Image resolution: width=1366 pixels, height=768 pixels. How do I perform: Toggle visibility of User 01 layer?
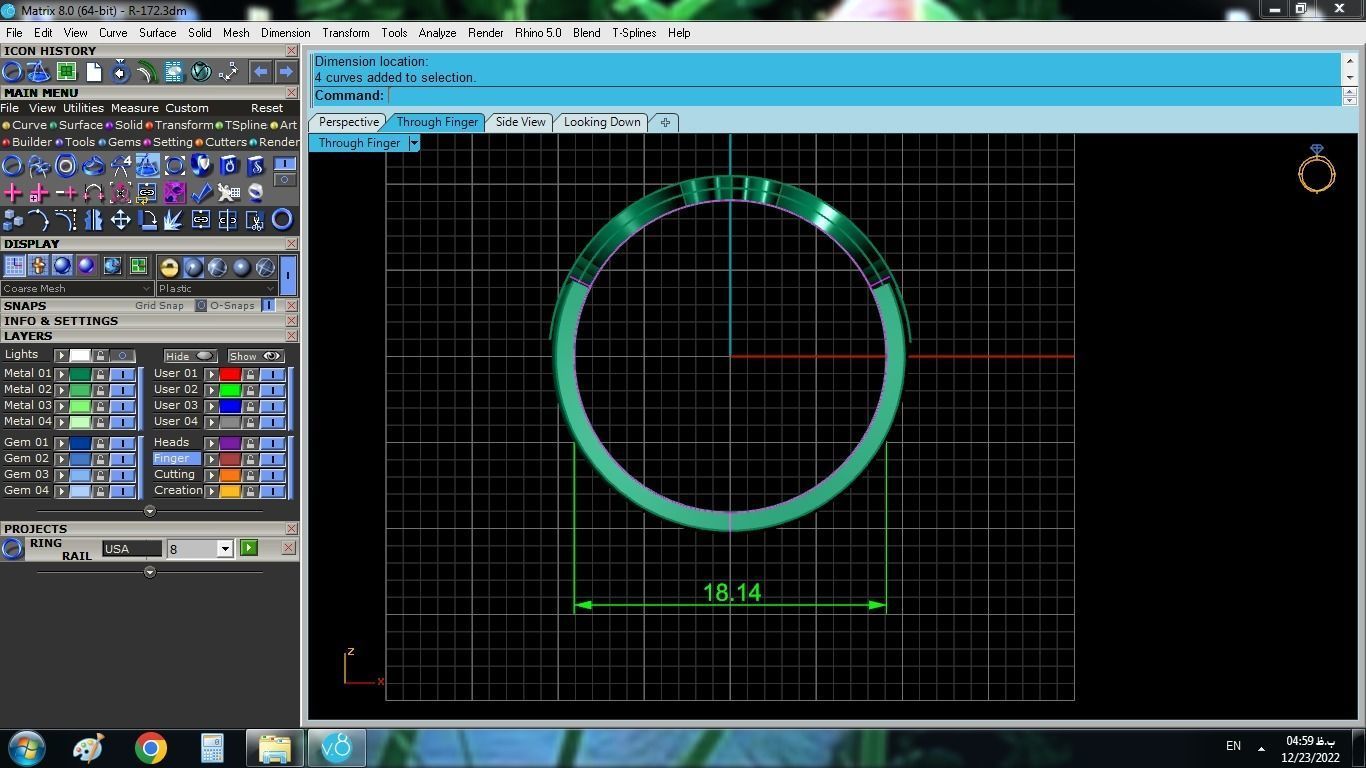272,374
